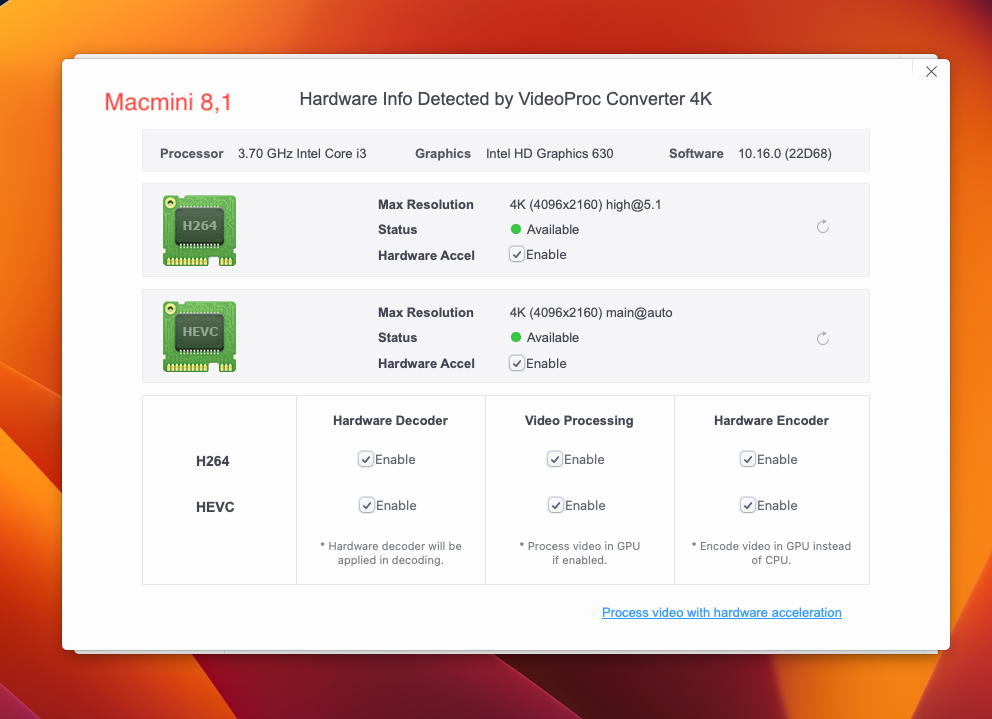The image size is (992, 719).
Task: Click '4K (4096x2160) high@5.1' resolution value
Action: pos(585,204)
